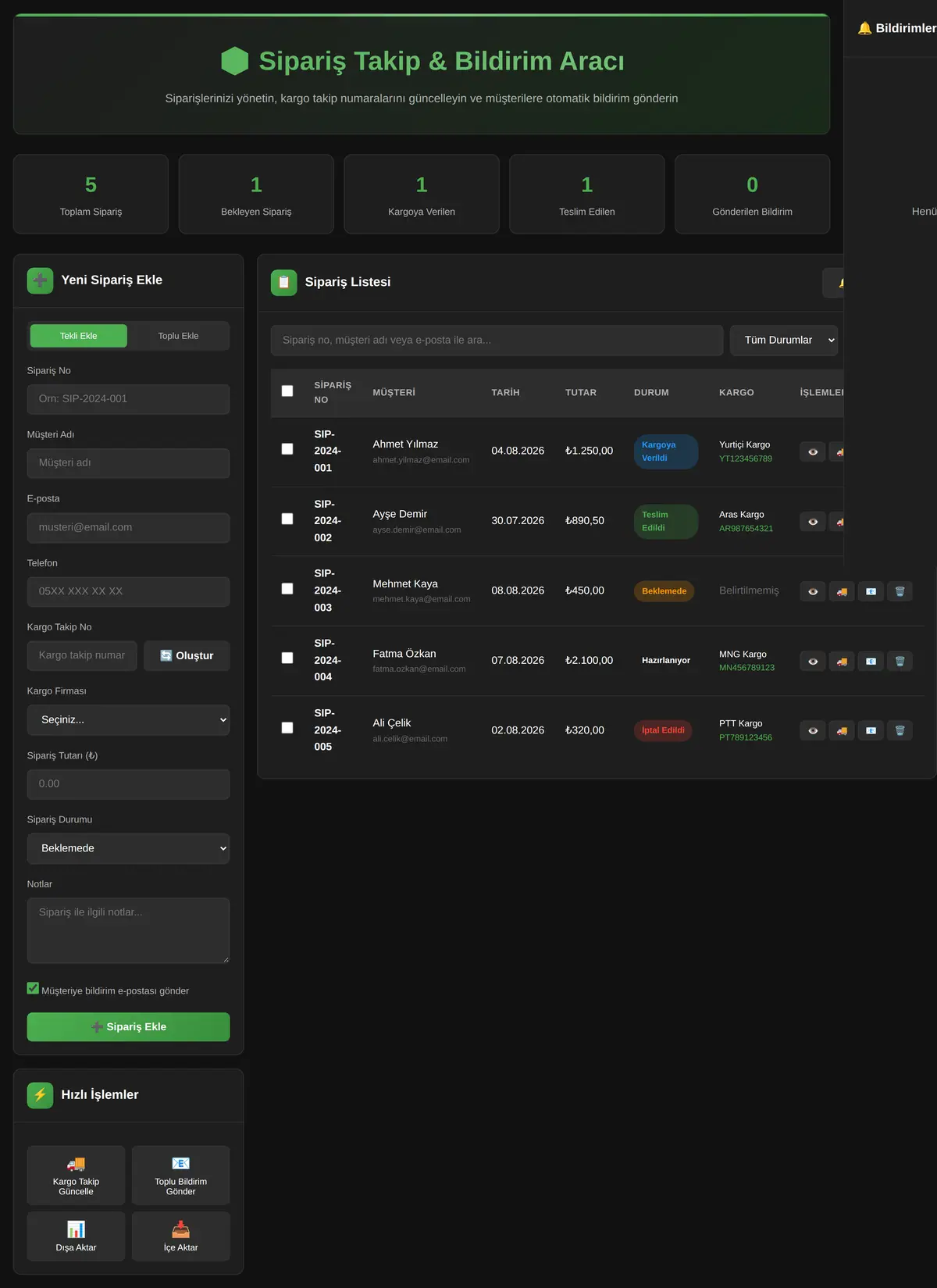Remove order SIP-2024-005 using trash icon
Screen dimensions: 937x1288
tap(900, 730)
